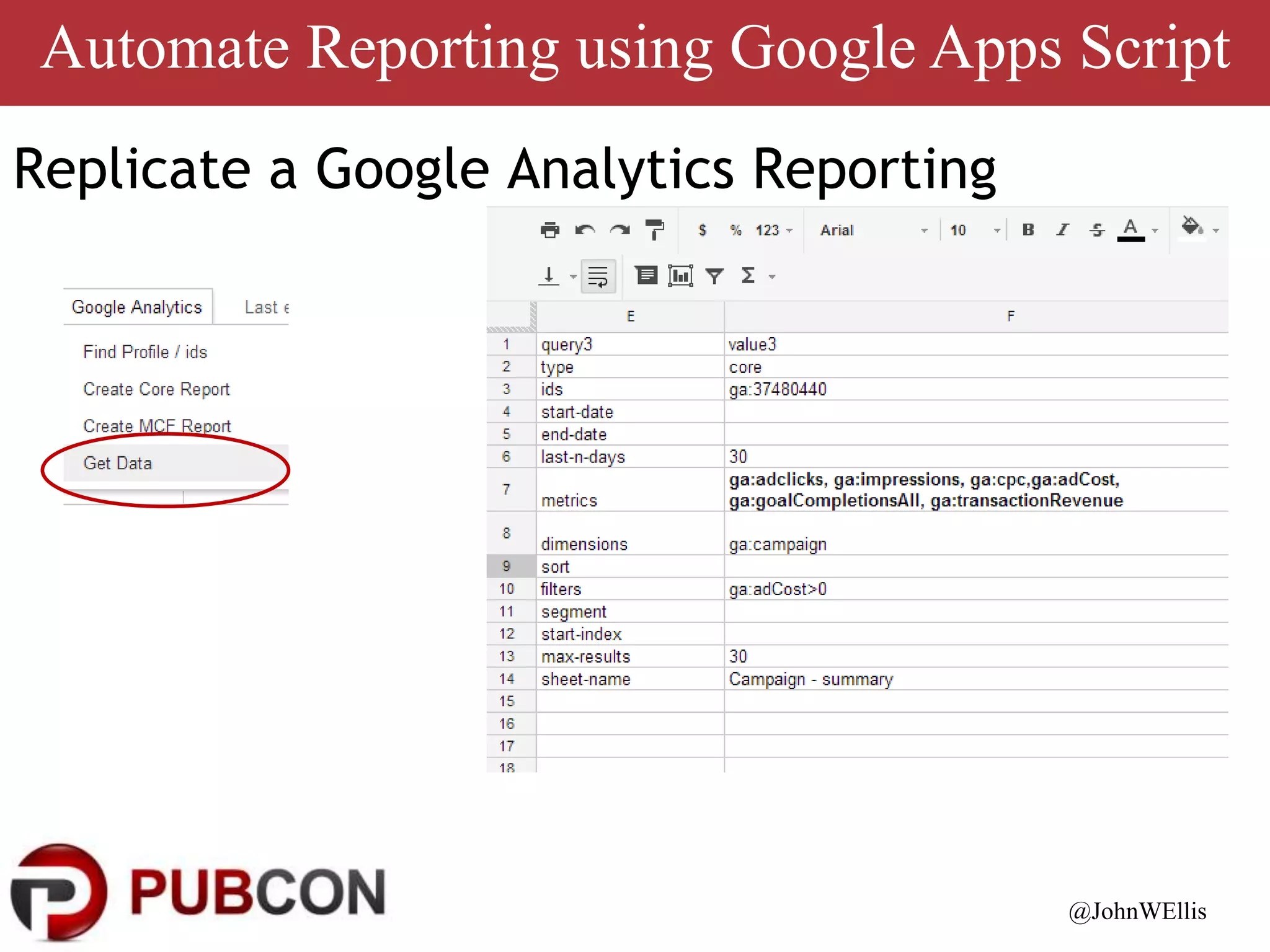This screenshot has width=1270, height=952.
Task: Click the max-results value '30' cell
Action: 976,656
